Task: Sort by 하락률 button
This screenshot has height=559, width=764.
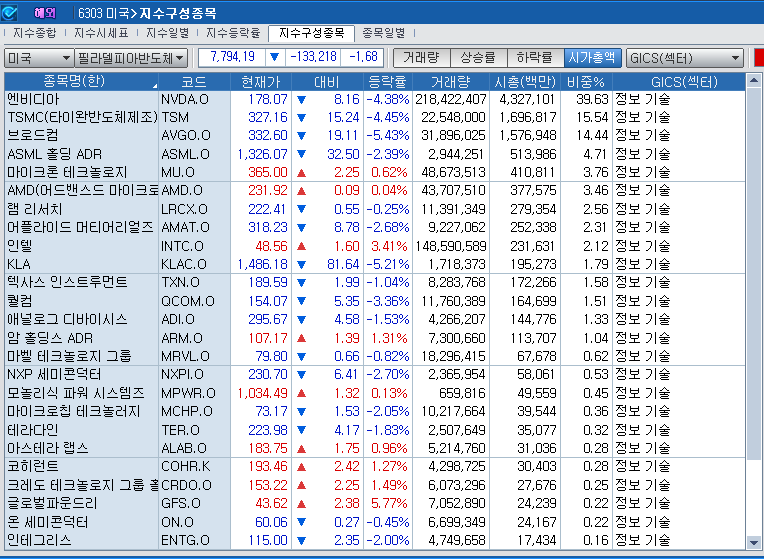Action: pos(535,58)
